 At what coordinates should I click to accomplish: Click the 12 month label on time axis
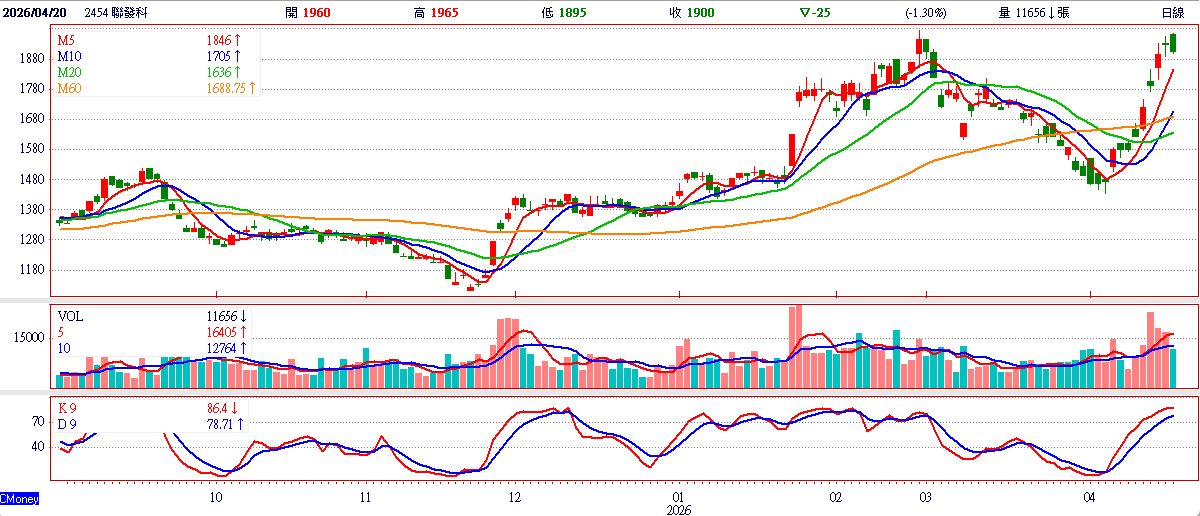pyautogui.click(x=514, y=497)
